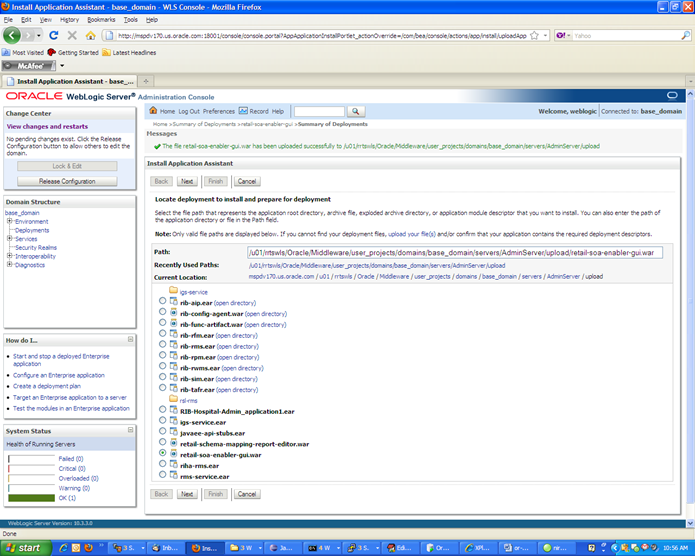Click the Most Visited bookmark icon

pos(6,52)
